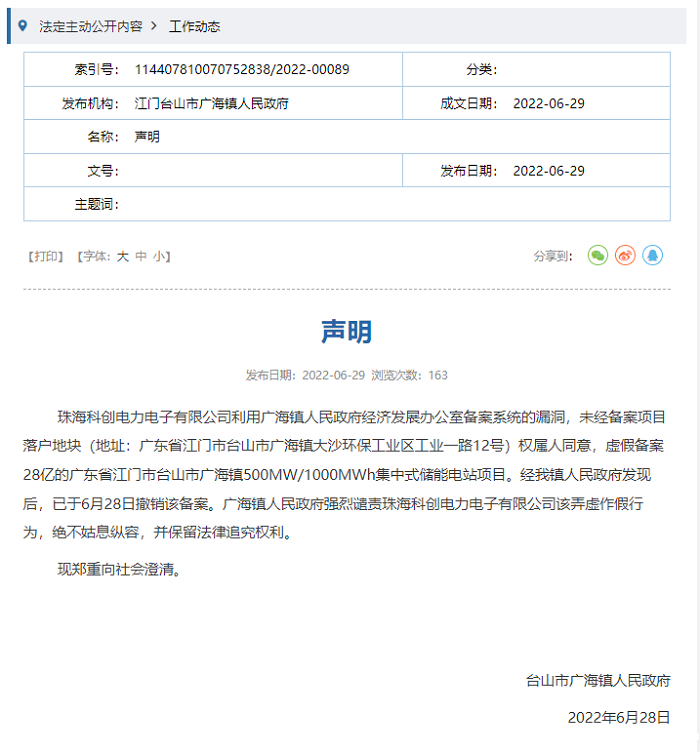This screenshot has height=752, width=700.
Task: Share the statement to Weibo
Action: (625, 256)
